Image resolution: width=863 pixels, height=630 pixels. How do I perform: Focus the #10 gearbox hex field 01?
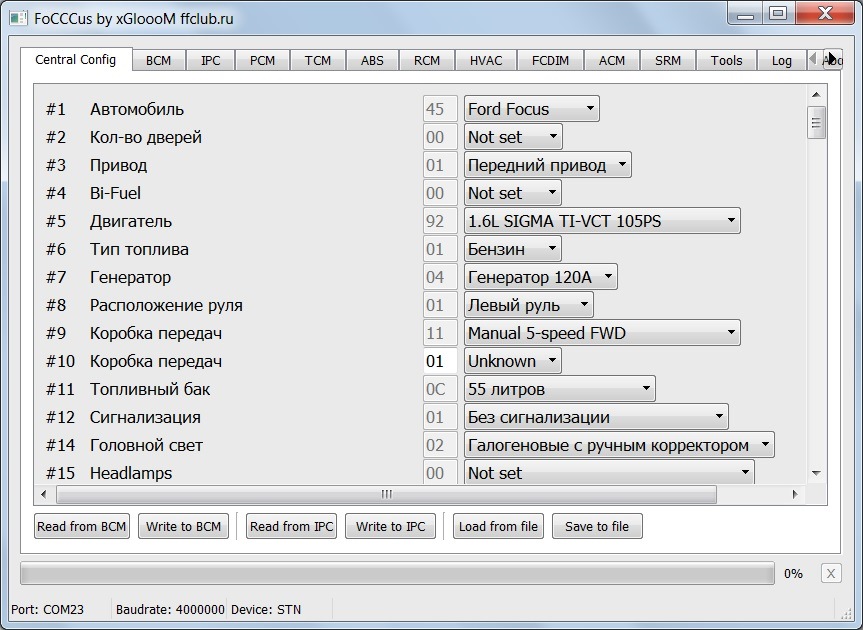point(440,361)
